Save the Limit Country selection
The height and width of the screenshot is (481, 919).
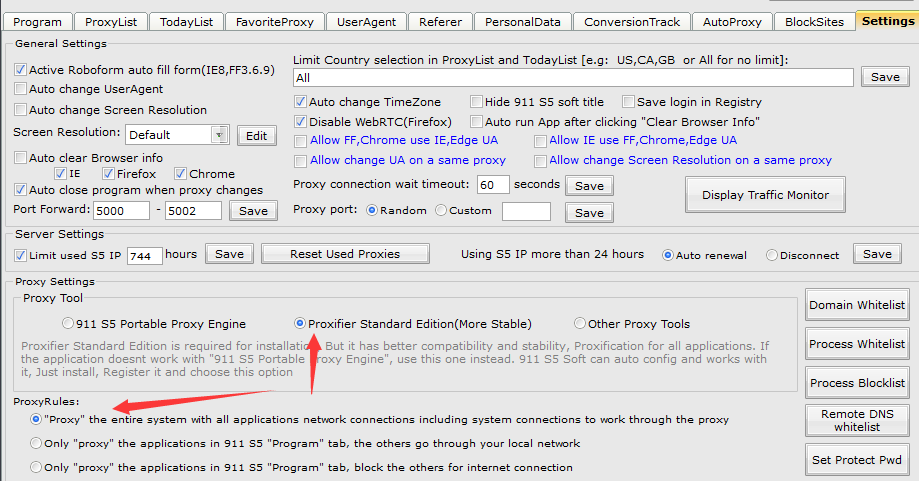pos(885,77)
